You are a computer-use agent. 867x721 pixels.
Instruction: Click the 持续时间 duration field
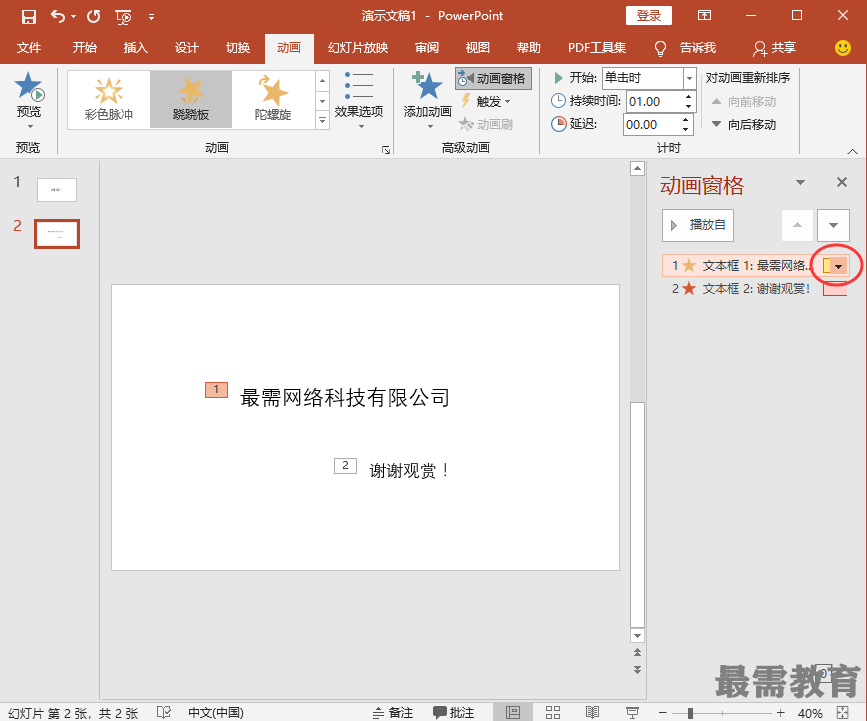point(654,102)
